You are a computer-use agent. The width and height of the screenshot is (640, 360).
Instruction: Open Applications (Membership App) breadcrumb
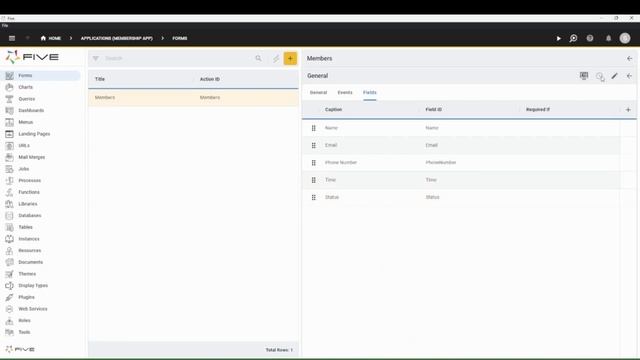[117, 38]
